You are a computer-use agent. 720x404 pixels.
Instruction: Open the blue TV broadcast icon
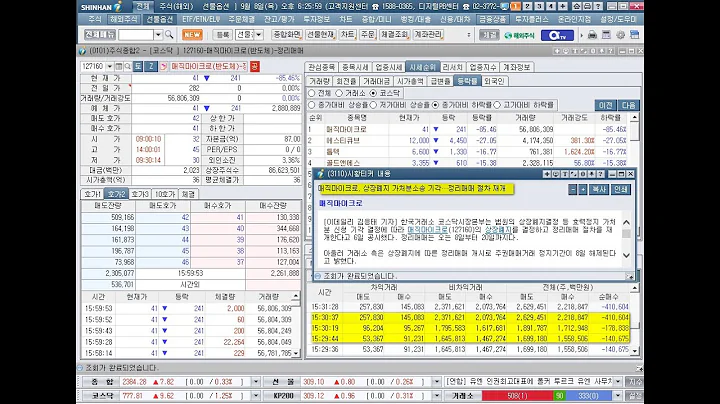pyautogui.click(x=557, y=35)
